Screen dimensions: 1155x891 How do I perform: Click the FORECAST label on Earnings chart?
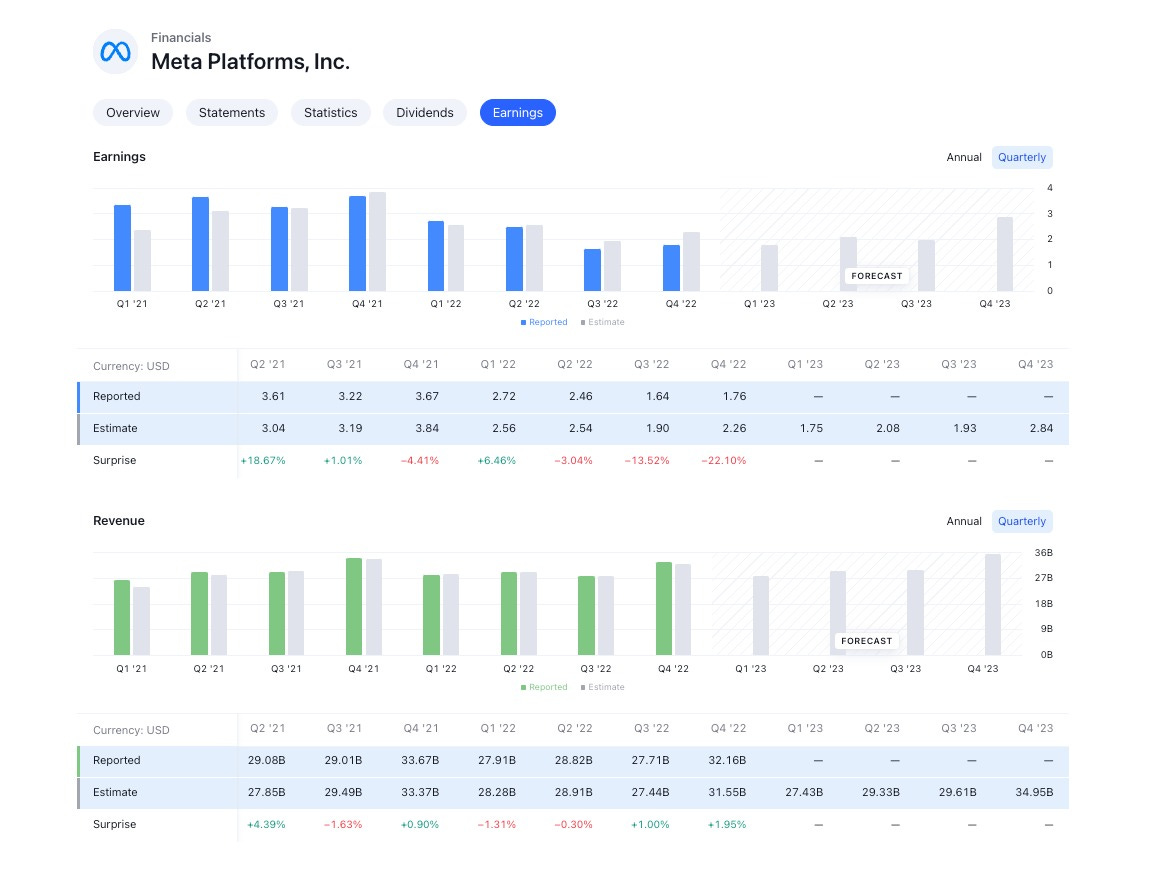(877, 276)
